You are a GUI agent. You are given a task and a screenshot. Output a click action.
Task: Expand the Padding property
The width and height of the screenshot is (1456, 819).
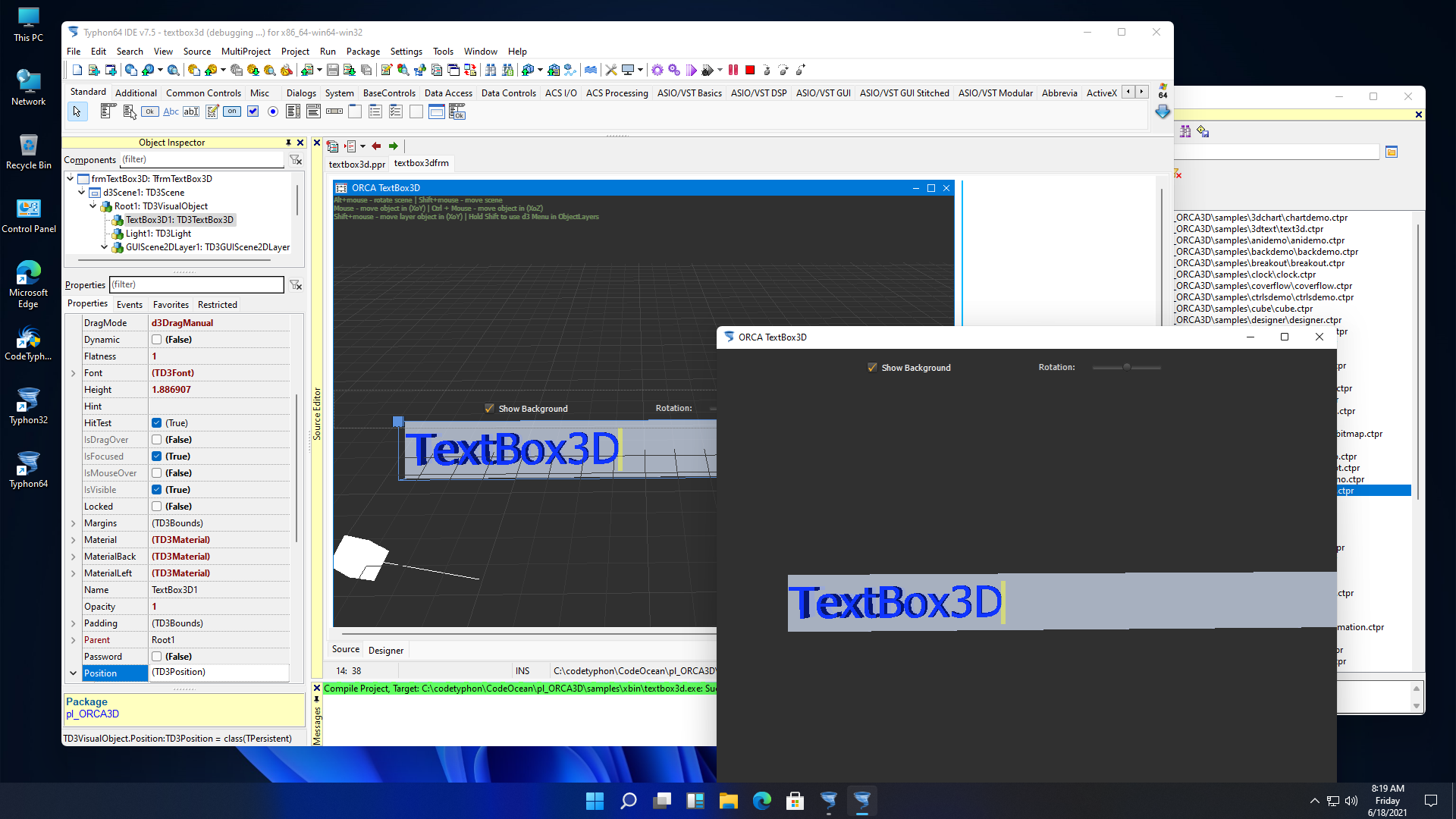[74, 623]
